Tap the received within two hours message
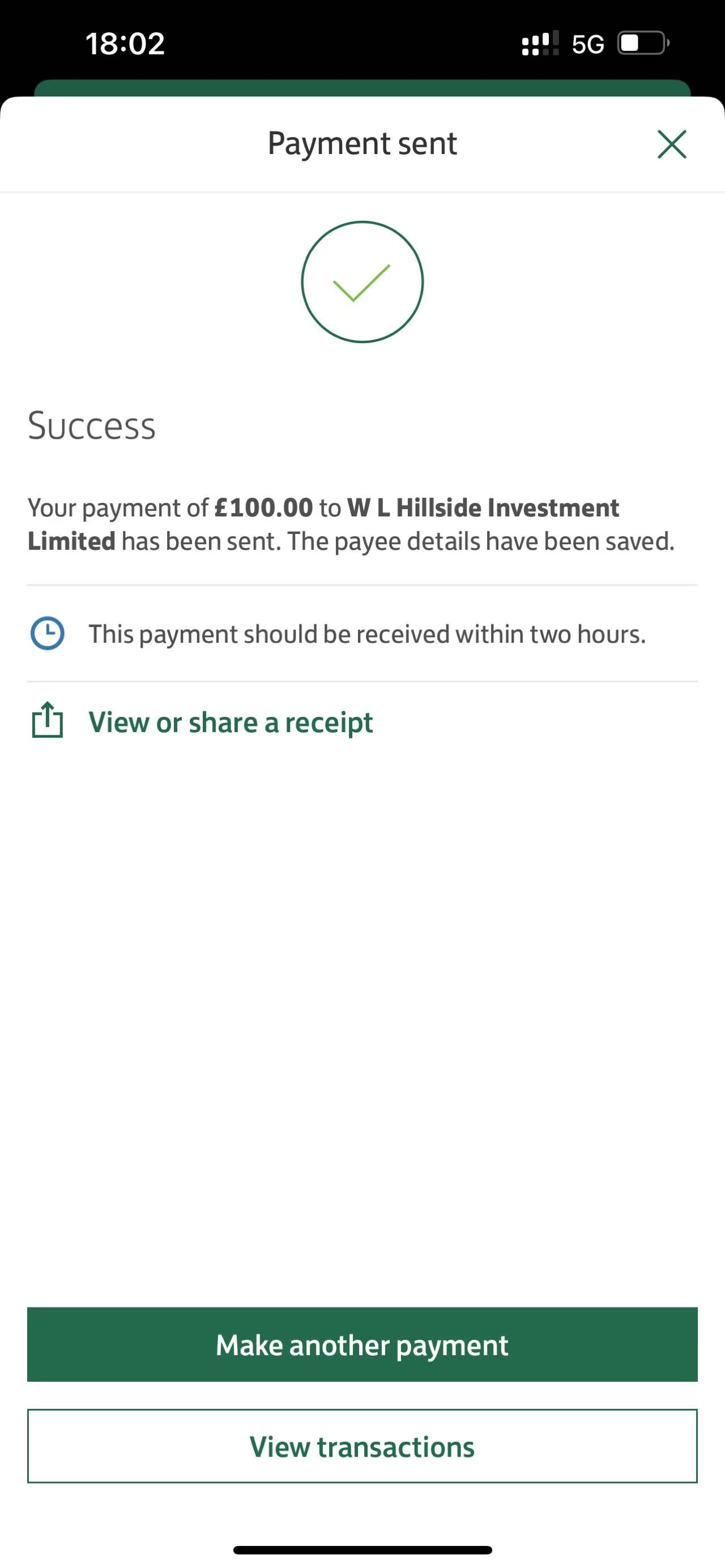The height and width of the screenshot is (1568, 725). click(x=367, y=634)
